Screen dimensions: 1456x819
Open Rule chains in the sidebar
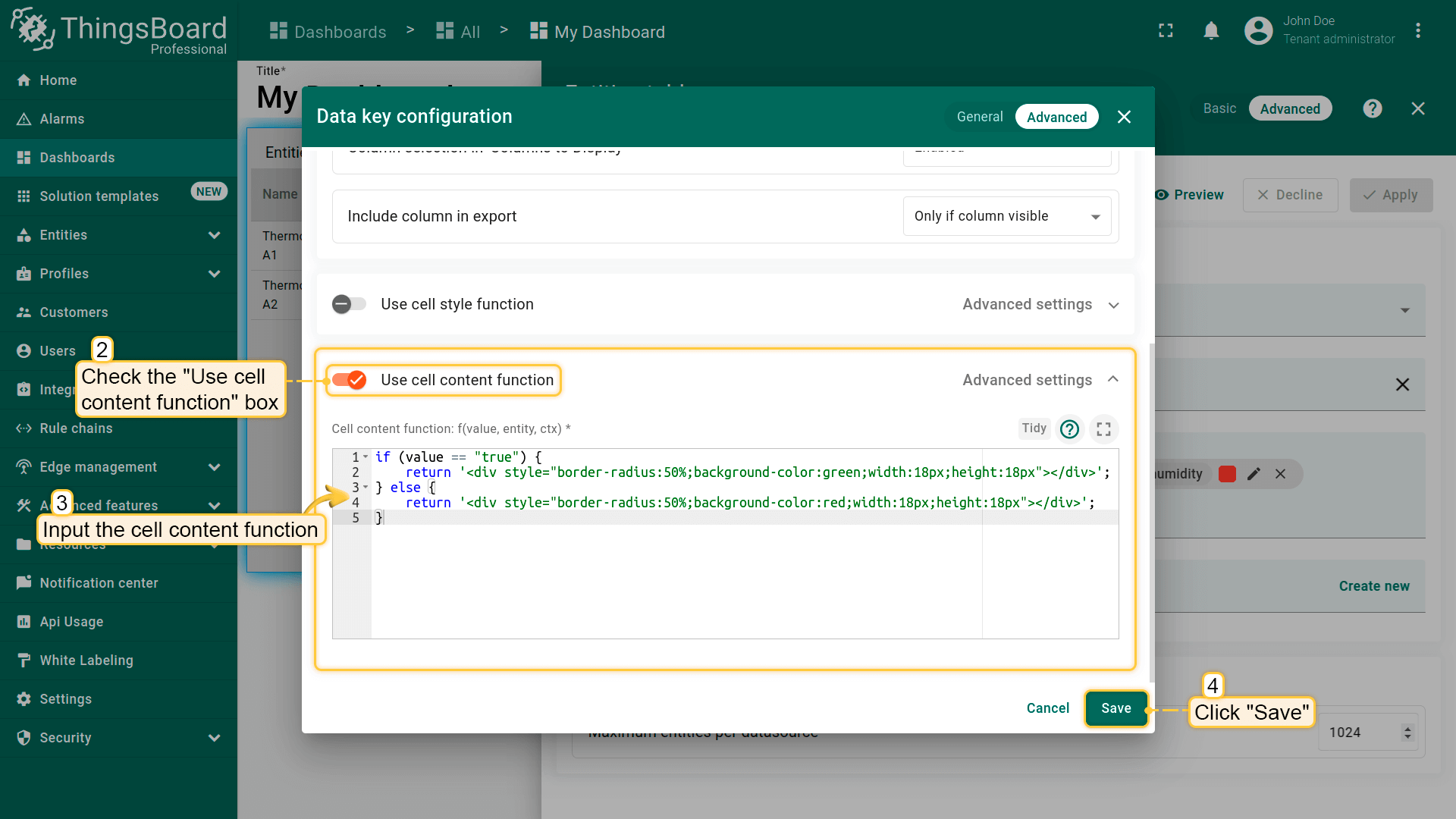(76, 428)
